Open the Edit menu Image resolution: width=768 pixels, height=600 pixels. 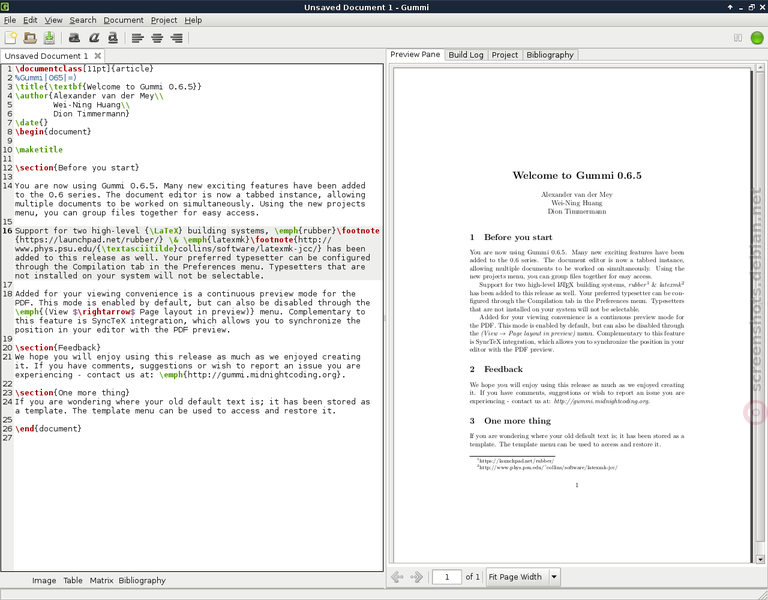click(x=30, y=20)
